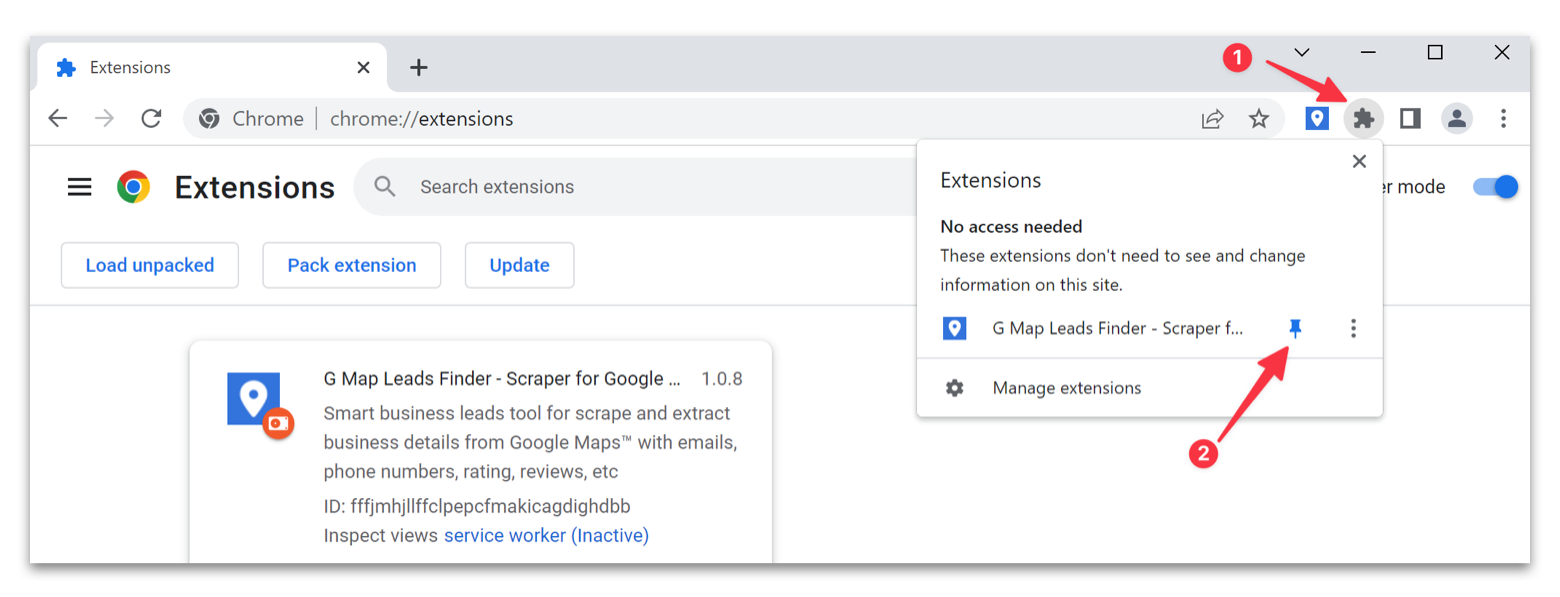
Task: Open the service worker inspection link
Action: [546, 535]
